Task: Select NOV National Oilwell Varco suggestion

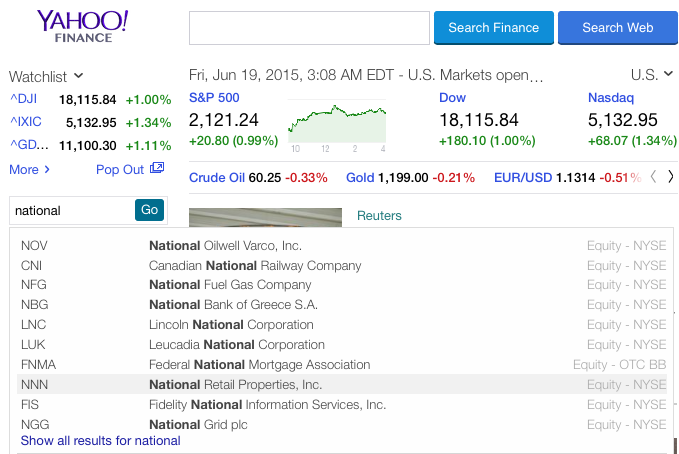Action: [225, 245]
